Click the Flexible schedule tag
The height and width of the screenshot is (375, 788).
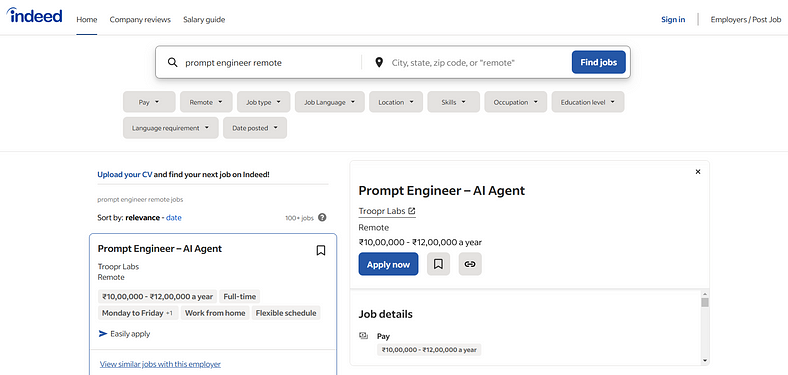(x=286, y=313)
